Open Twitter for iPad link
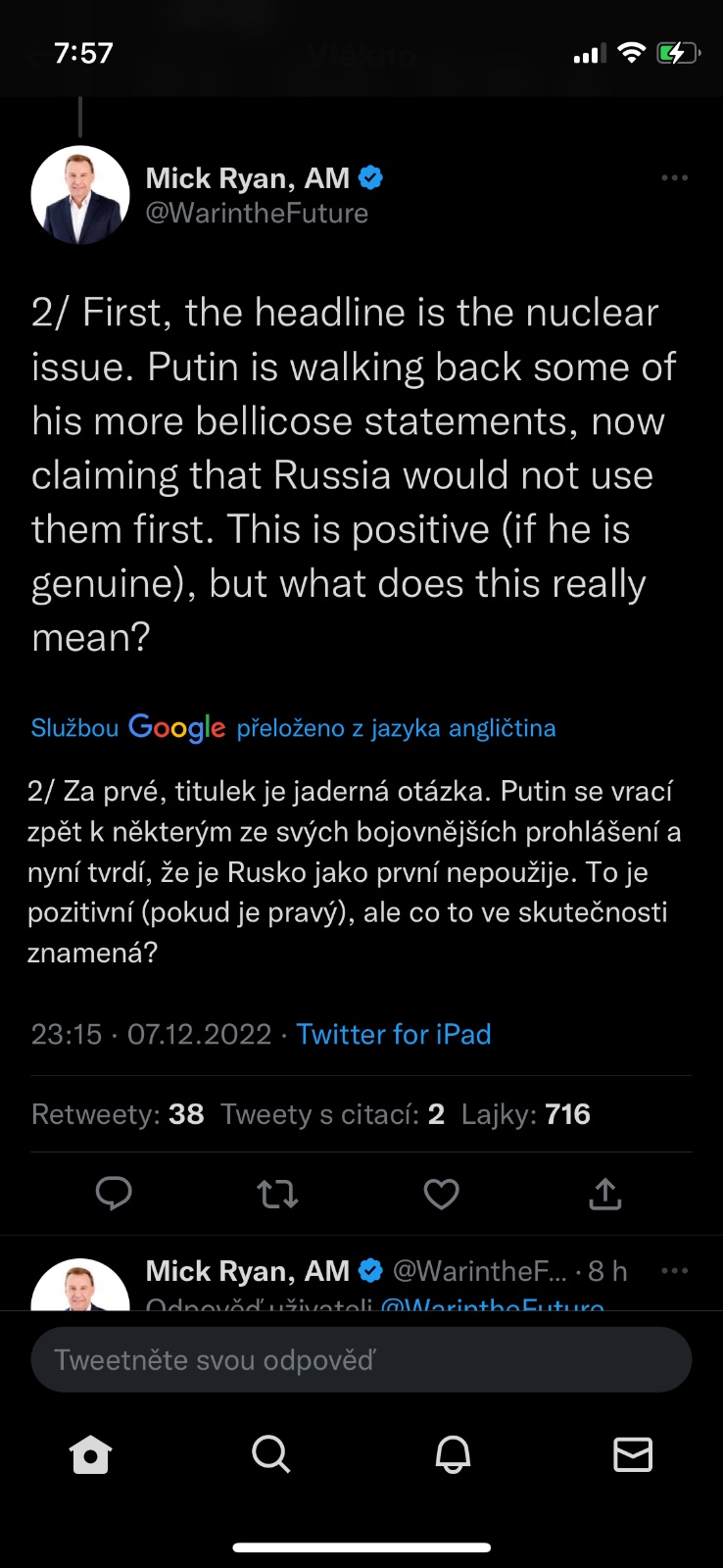Screen dimensions: 723x1568 click(393, 1034)
